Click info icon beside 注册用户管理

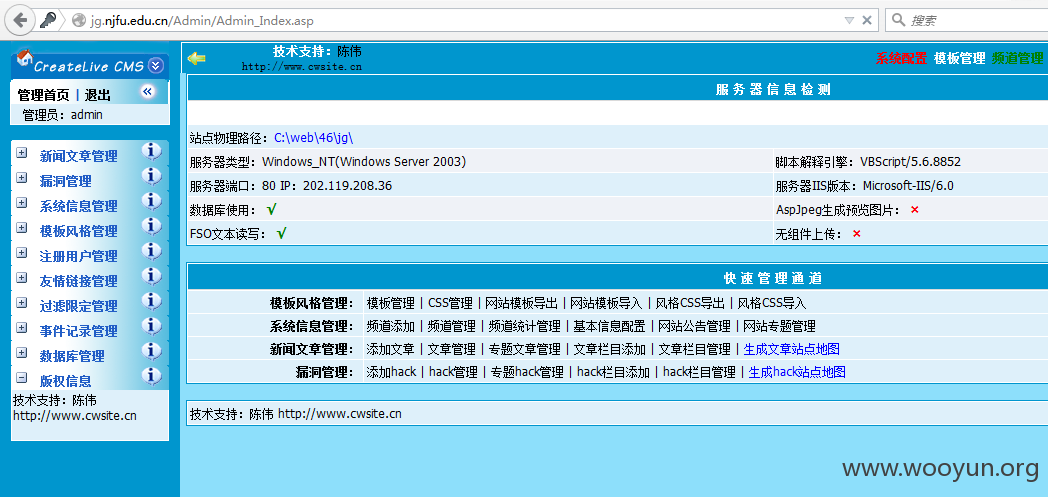tap(152, 252)
